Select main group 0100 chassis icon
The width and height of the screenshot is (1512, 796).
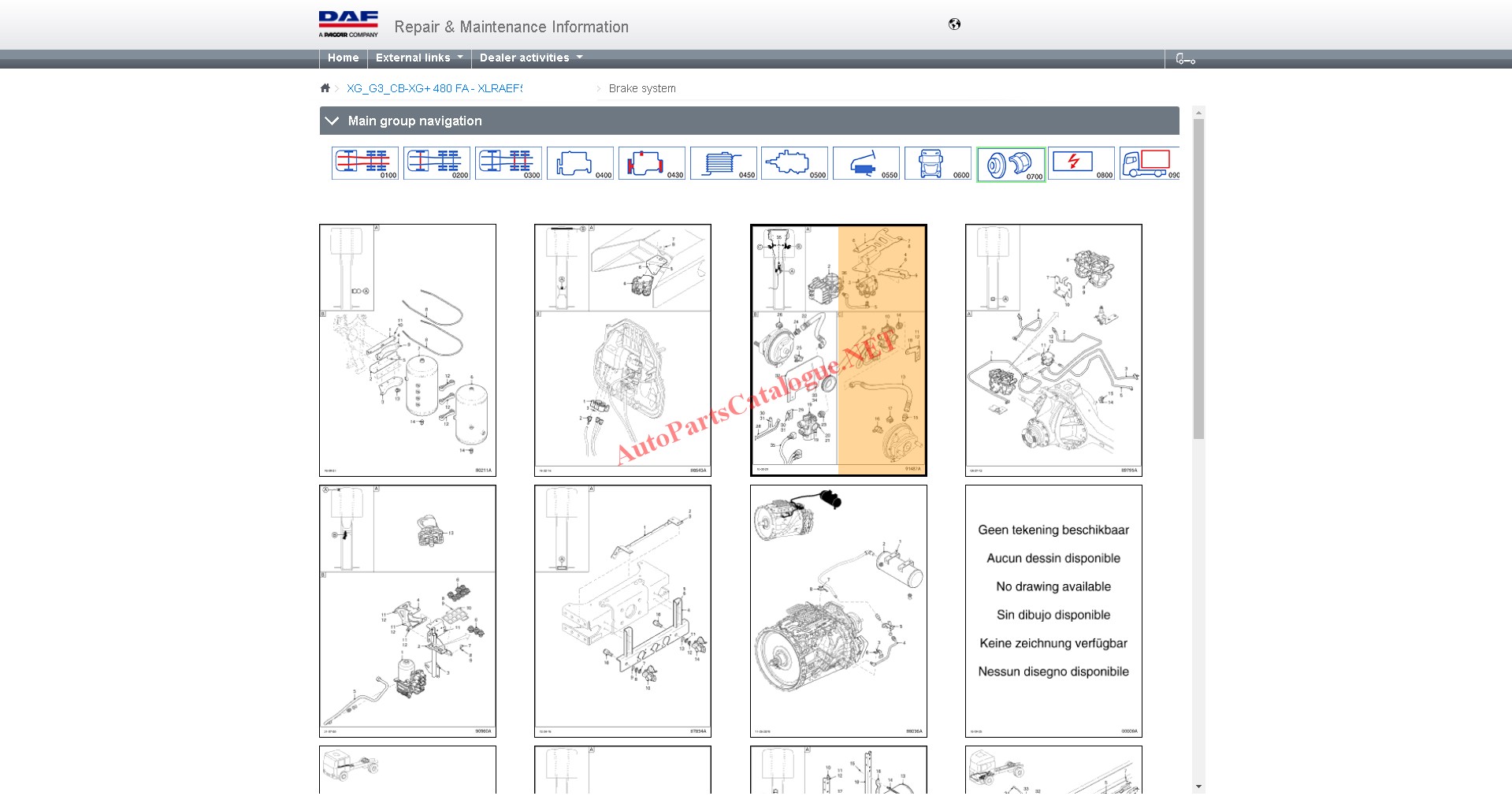[365, 163]
